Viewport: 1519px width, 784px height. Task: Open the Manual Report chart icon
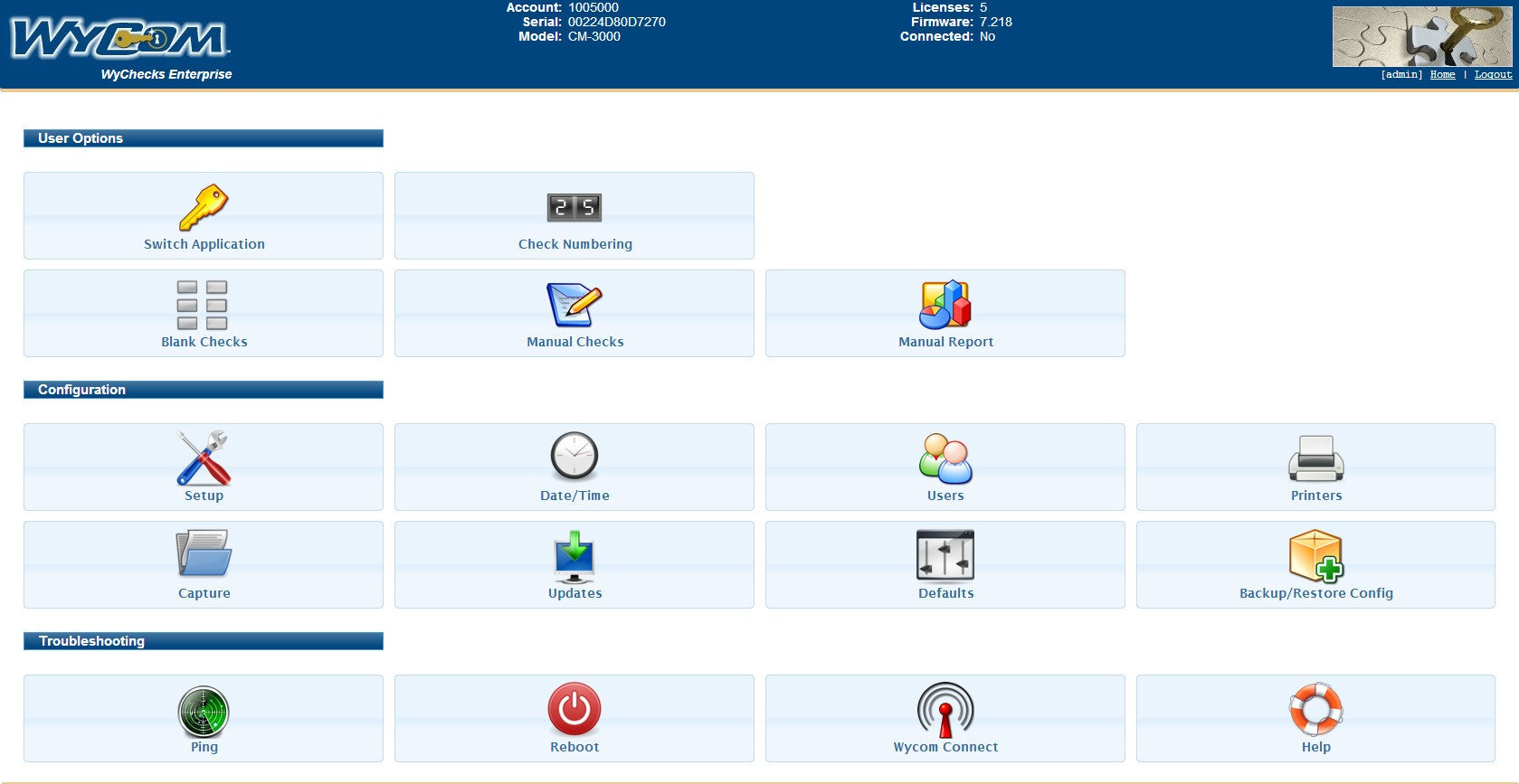pos(945,305)
